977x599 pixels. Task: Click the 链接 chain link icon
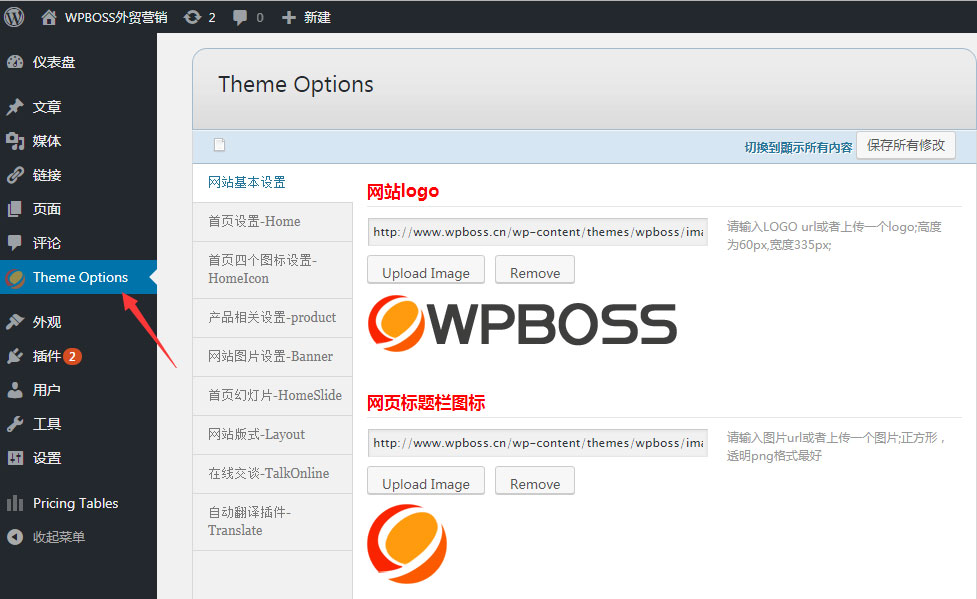(x=15, y=175)
